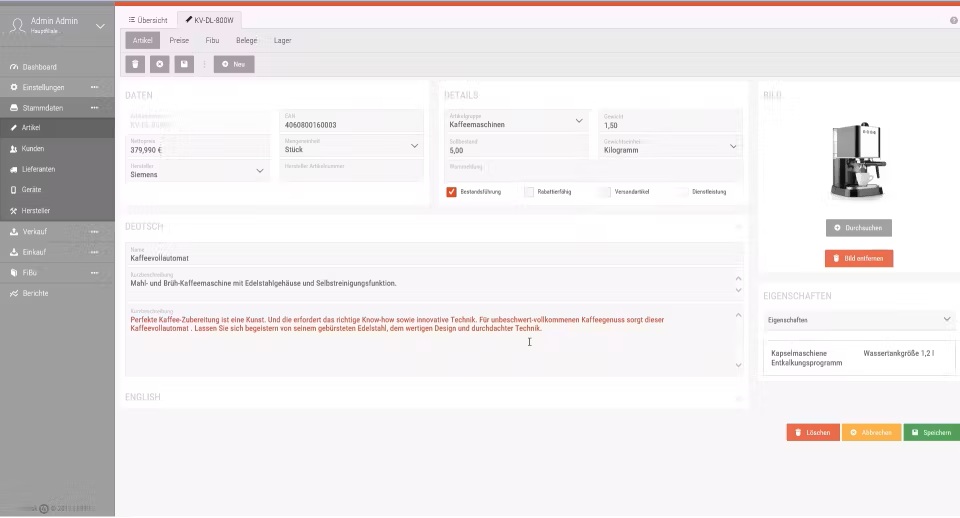
Task: Click the Durchsuchen button
Action: 858,228
